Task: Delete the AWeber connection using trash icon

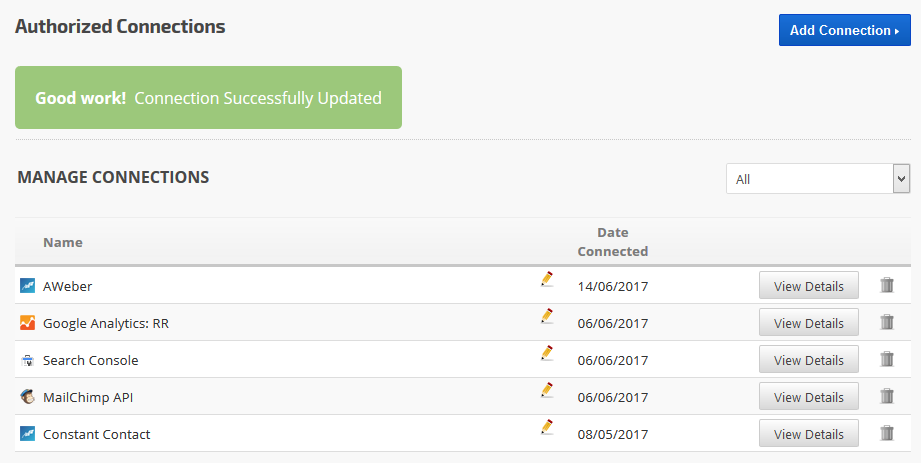Action: coord(887,286)
